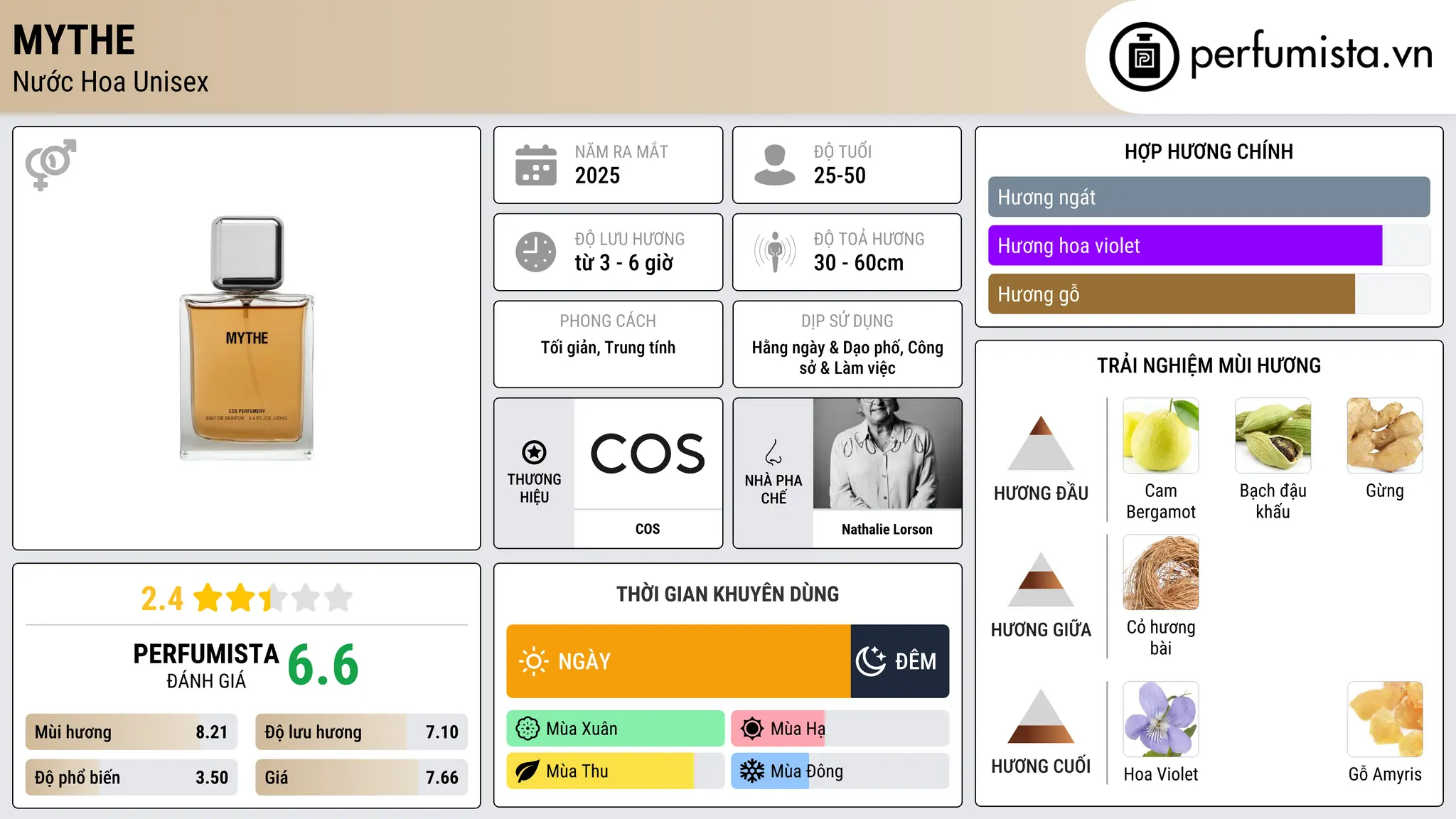Click the spring flower icon for Mùa Xuân
The width and height of the screenshot is (1456, 819).
[528, 729]
